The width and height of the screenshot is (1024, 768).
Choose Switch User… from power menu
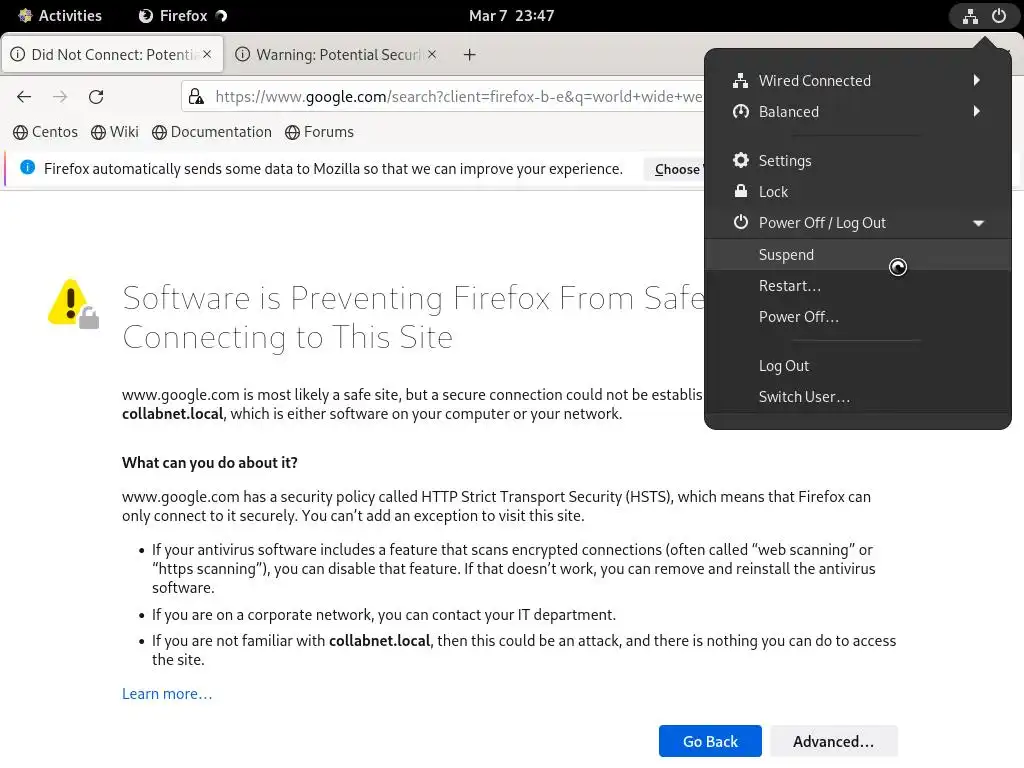tap(857, 396)
